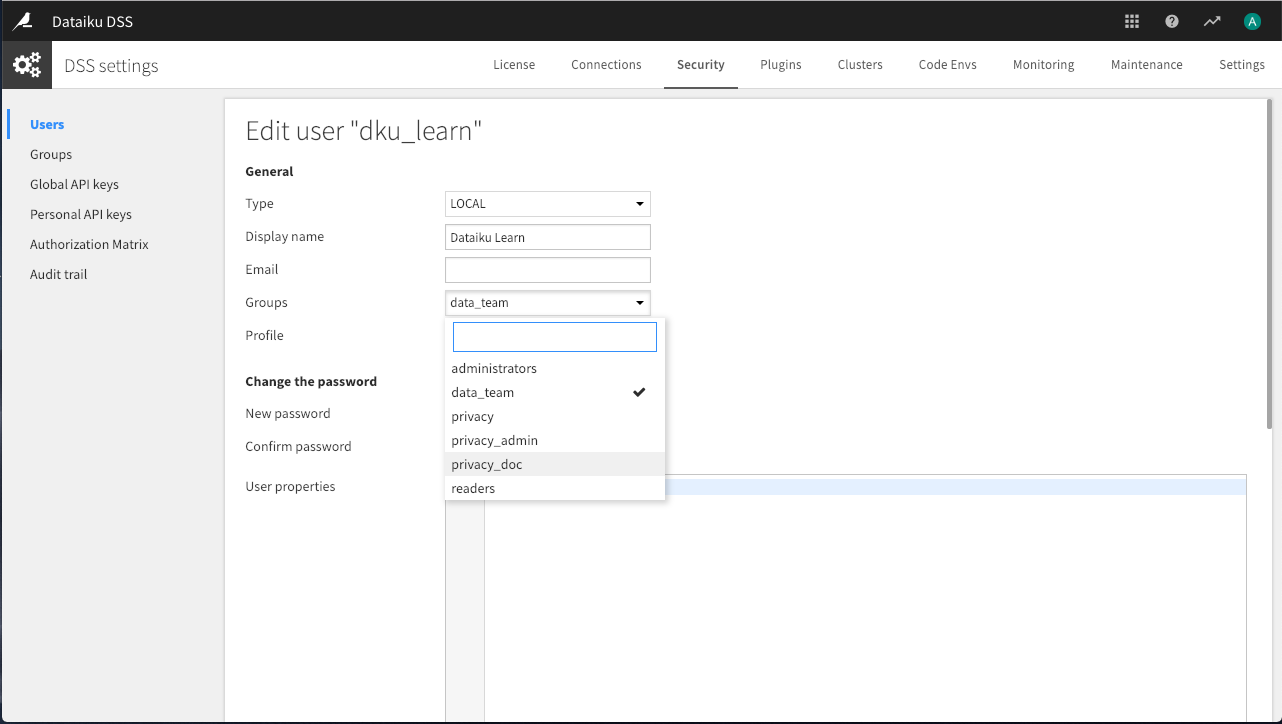Click the empty Email field

pyautogui.click(x=548, y=270)
